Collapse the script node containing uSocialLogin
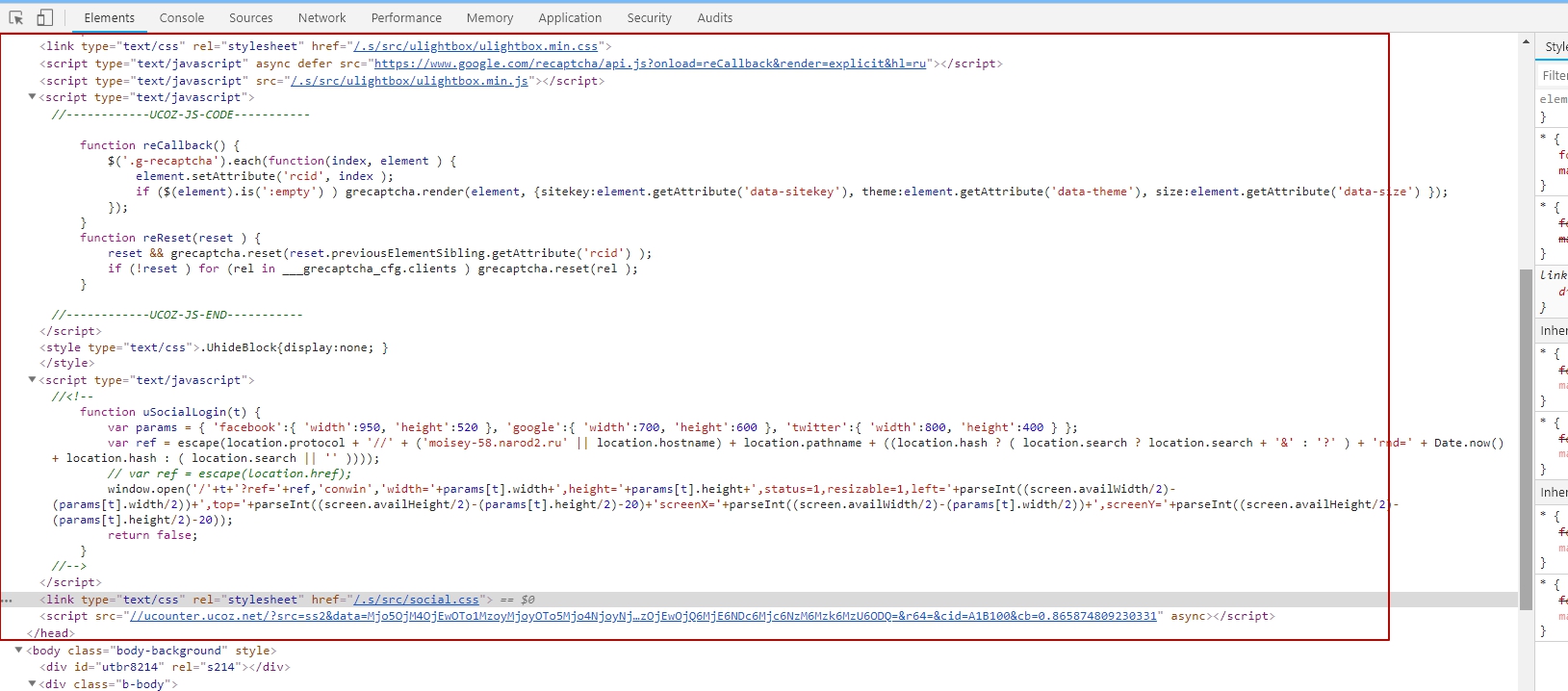 point(32,380)
